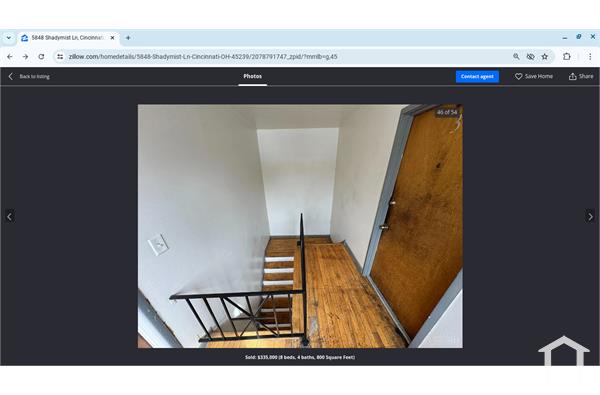The image size is (600, 395).
Task: Close the 5848 Shadymist Ln tab
Action: pos(112,38)
